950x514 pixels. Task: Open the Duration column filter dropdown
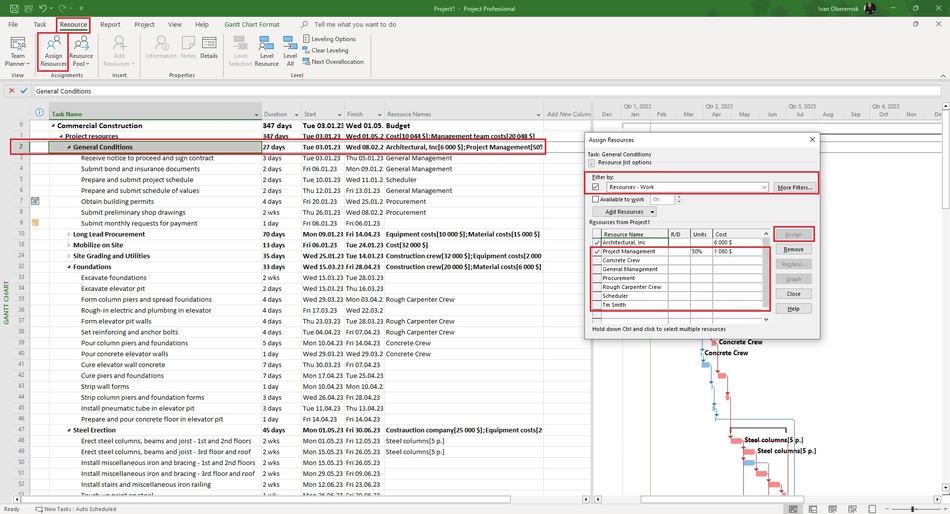(296, 115)
